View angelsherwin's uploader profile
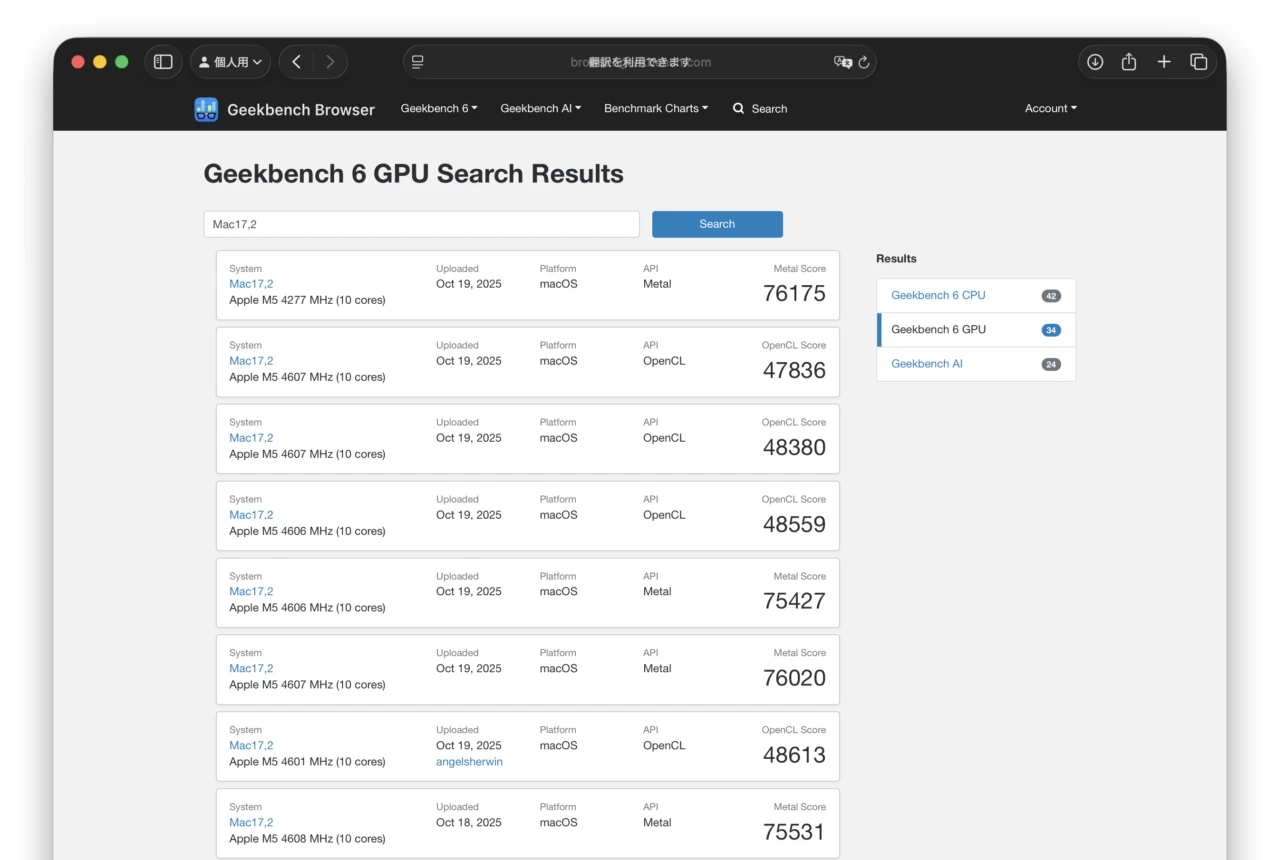This screenshot has height=860, width=1280. click(469, 761)
